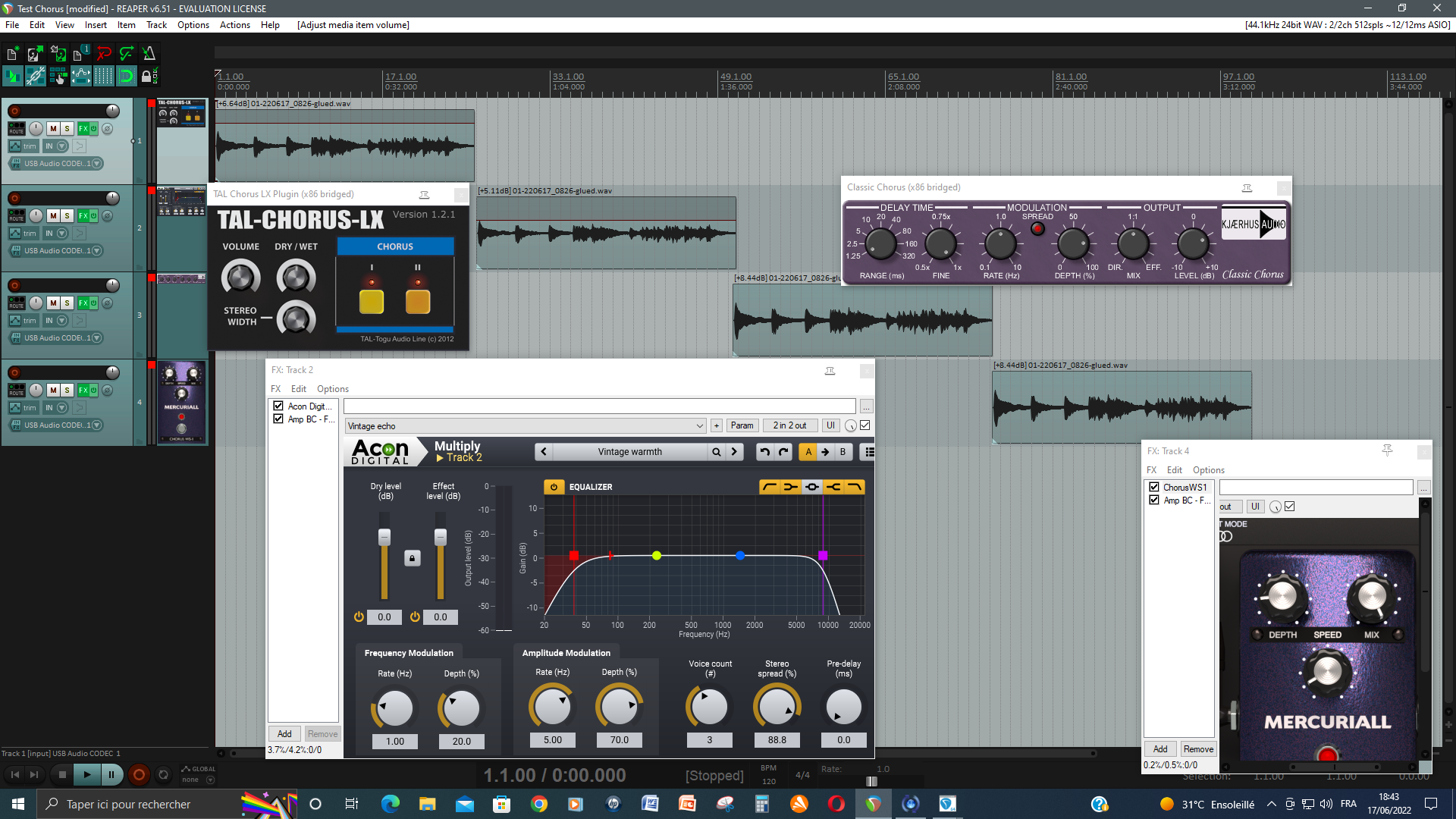Uncheck ChorusWS1 in Track 4 FX list
The height and width of the screenshot is (819, 1456).
pyautogui.click(x=1154, y=488)
